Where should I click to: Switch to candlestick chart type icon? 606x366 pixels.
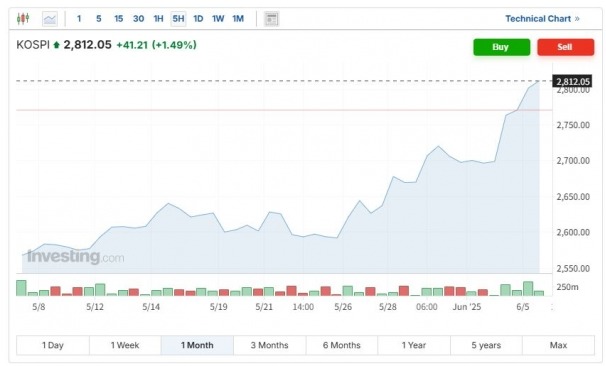pos(23,19)
